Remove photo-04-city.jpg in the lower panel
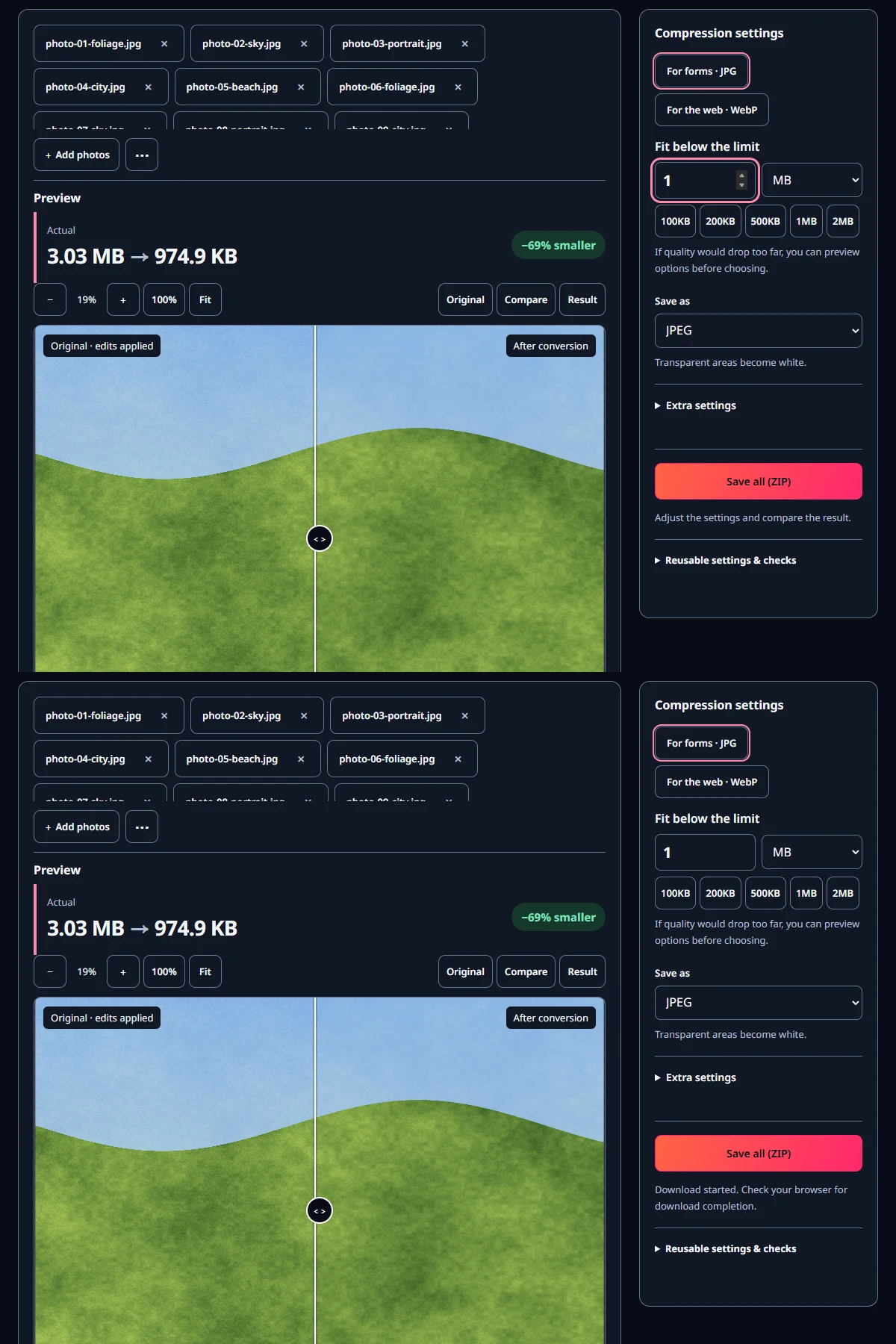This screenshot has height=1344, width=896. [x=148, y=759]
